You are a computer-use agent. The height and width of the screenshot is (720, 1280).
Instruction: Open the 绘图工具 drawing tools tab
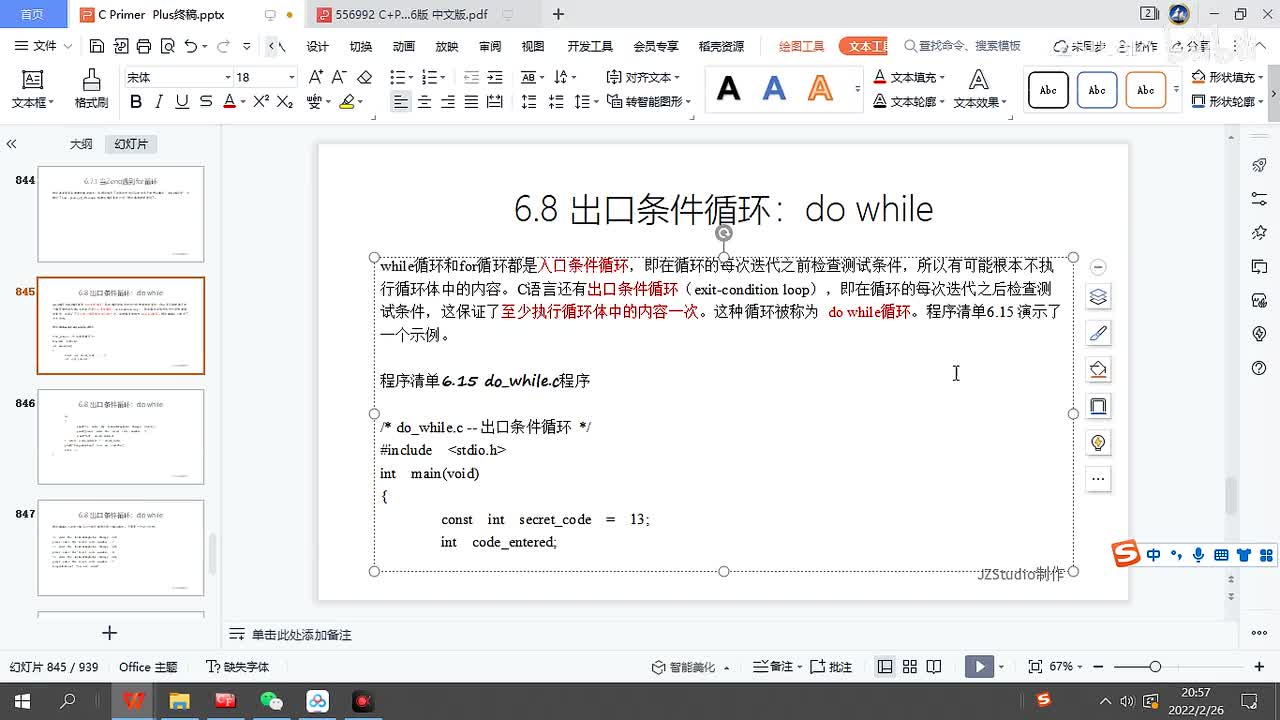[801, 46]
